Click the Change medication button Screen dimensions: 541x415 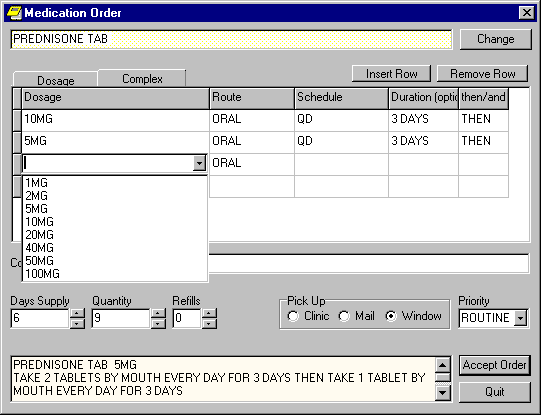click(496, 39)
